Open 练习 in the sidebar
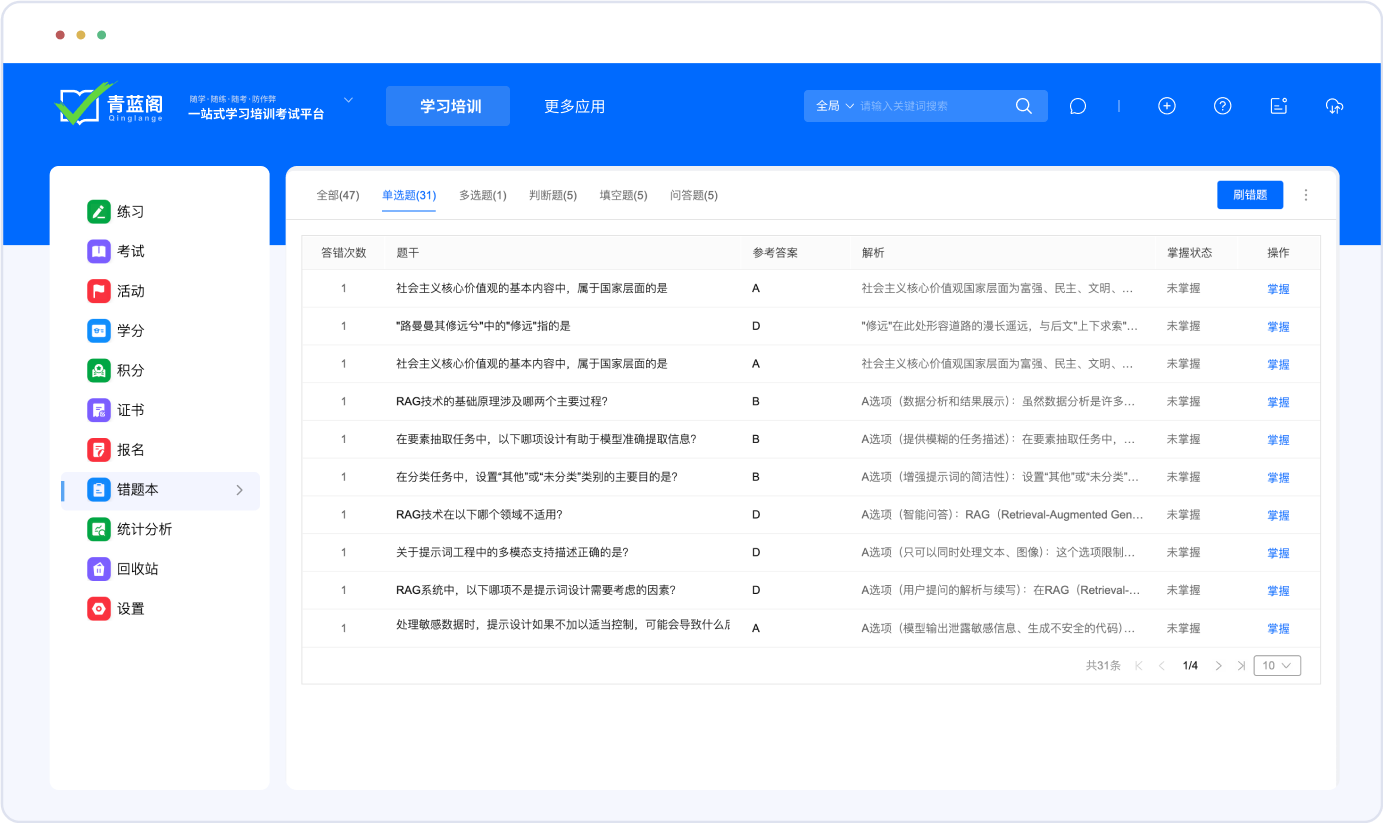Viewport: 1383px width, 823px height. [x=130, y=212]
